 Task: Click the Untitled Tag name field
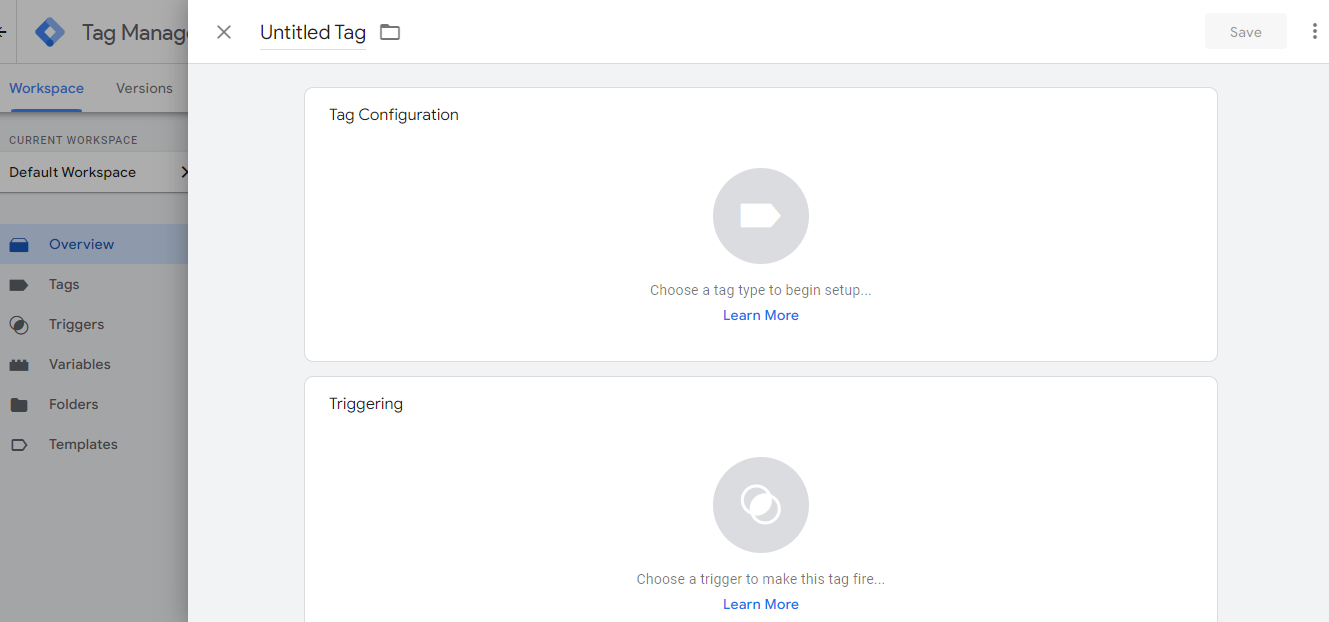click(x=312, y=32)
